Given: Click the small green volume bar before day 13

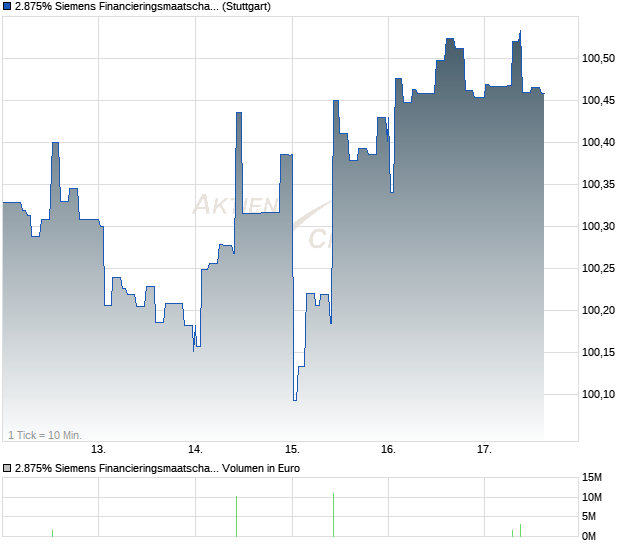Looking at the screenshot, I should click(x=53, y=533).
